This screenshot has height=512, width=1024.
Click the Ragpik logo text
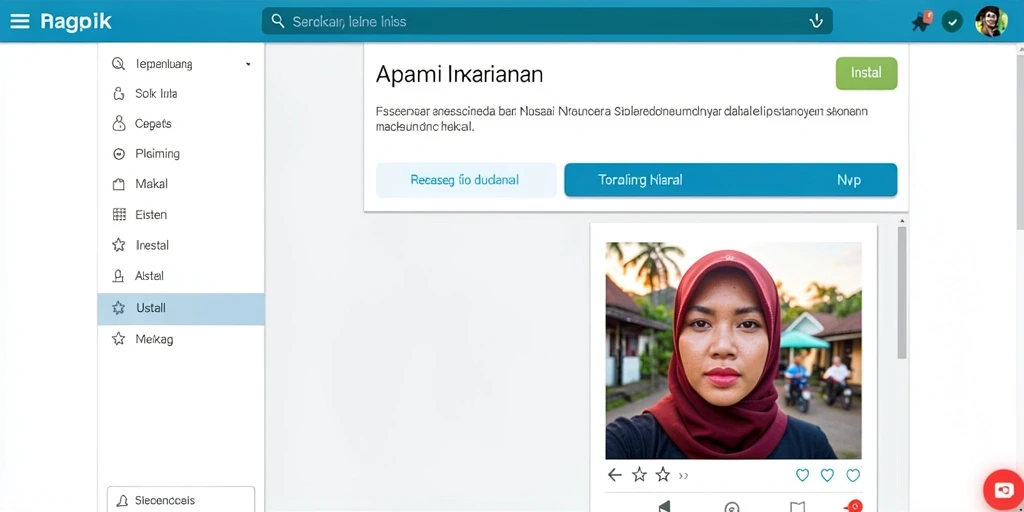point(76,22)
